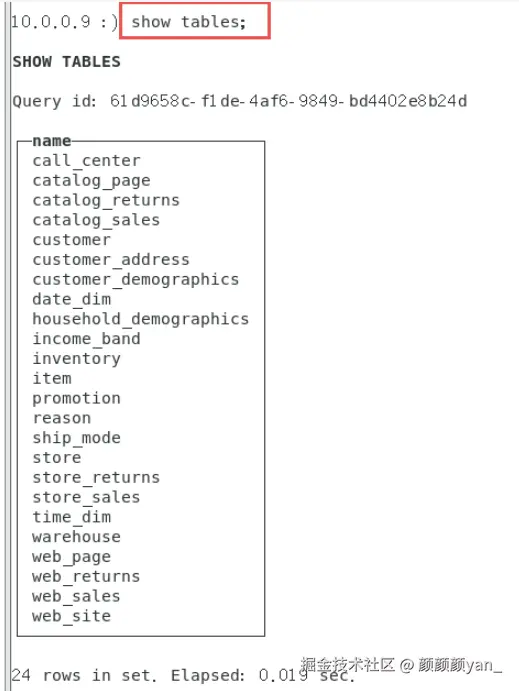Viewport: 519px width, 691px height.
Task: Click the 'show tables;' command text
Action: pos(189,22)
